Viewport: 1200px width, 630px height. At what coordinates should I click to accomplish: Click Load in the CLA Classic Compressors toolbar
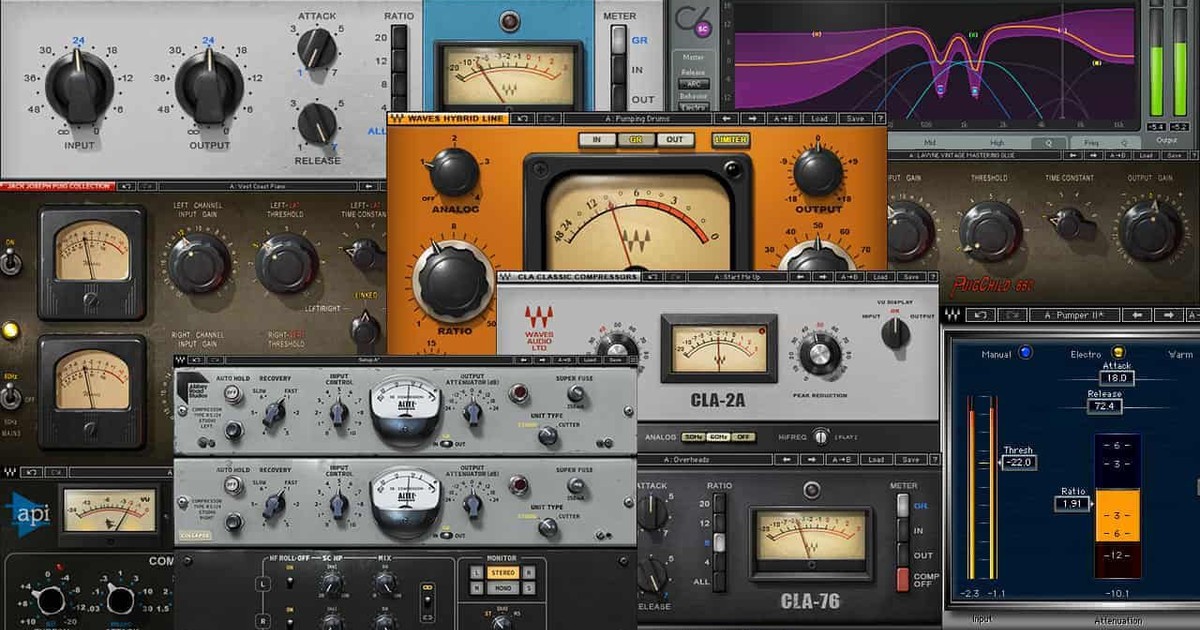click(880, 277)
